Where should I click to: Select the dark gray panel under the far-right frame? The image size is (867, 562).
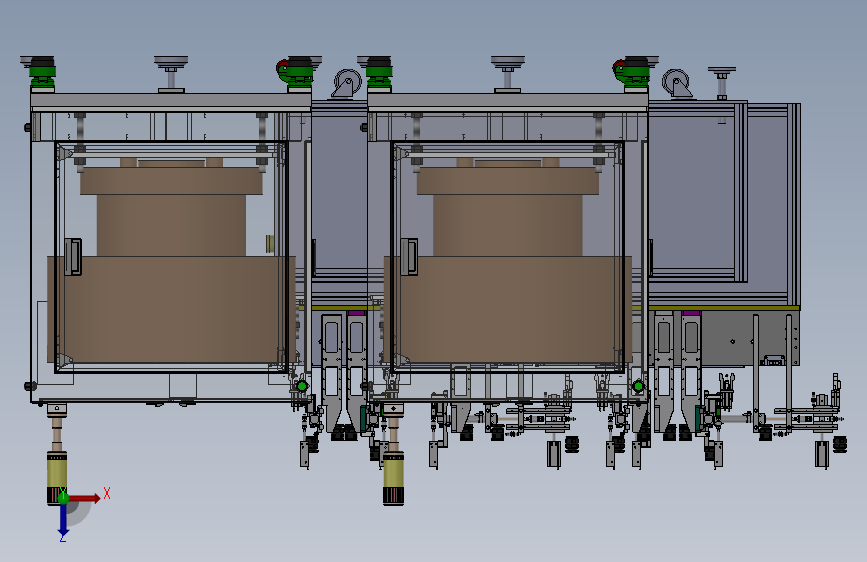(x=749, y=338)
